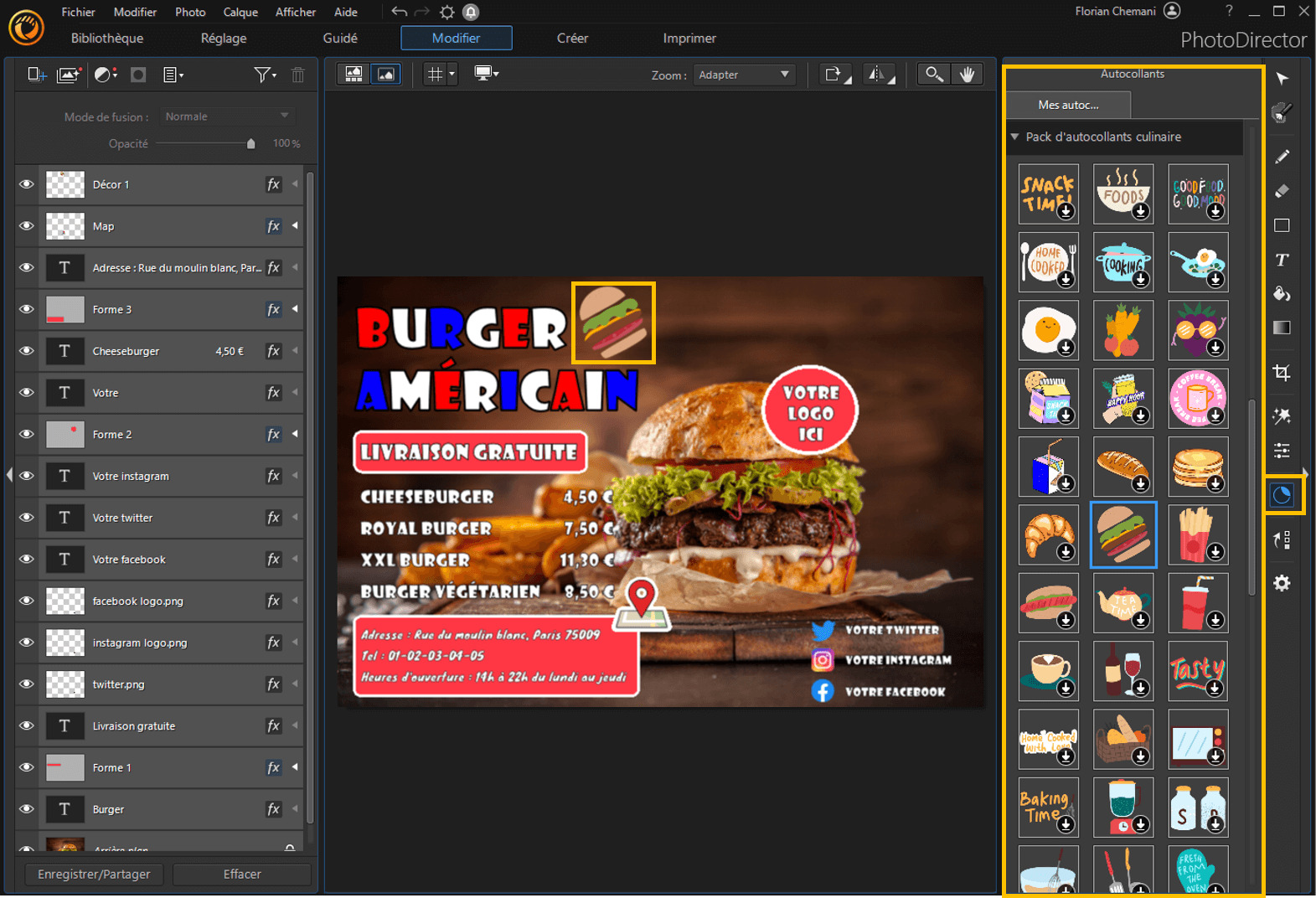The width and height of the screenshot is (1316, 898).
Task: Open the Afficher menu
Action: tap(296, 12)
